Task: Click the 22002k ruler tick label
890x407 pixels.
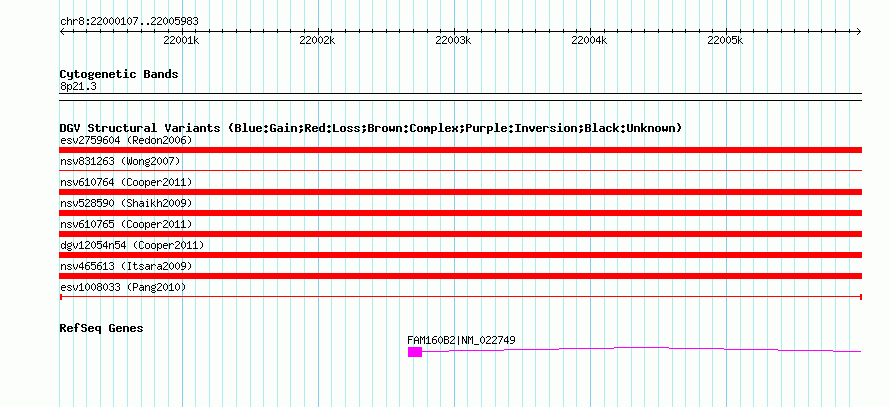Action: (317, 40)
